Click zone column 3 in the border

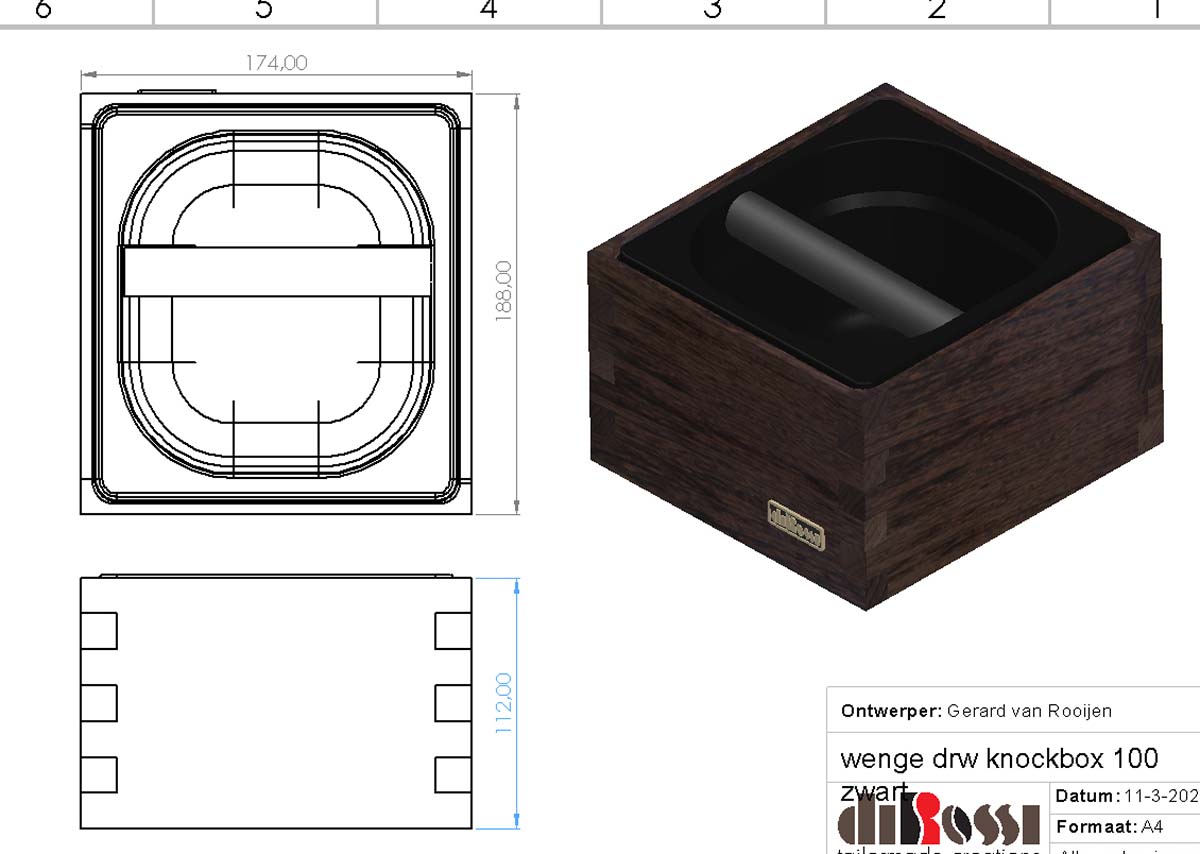coord(712,11)
